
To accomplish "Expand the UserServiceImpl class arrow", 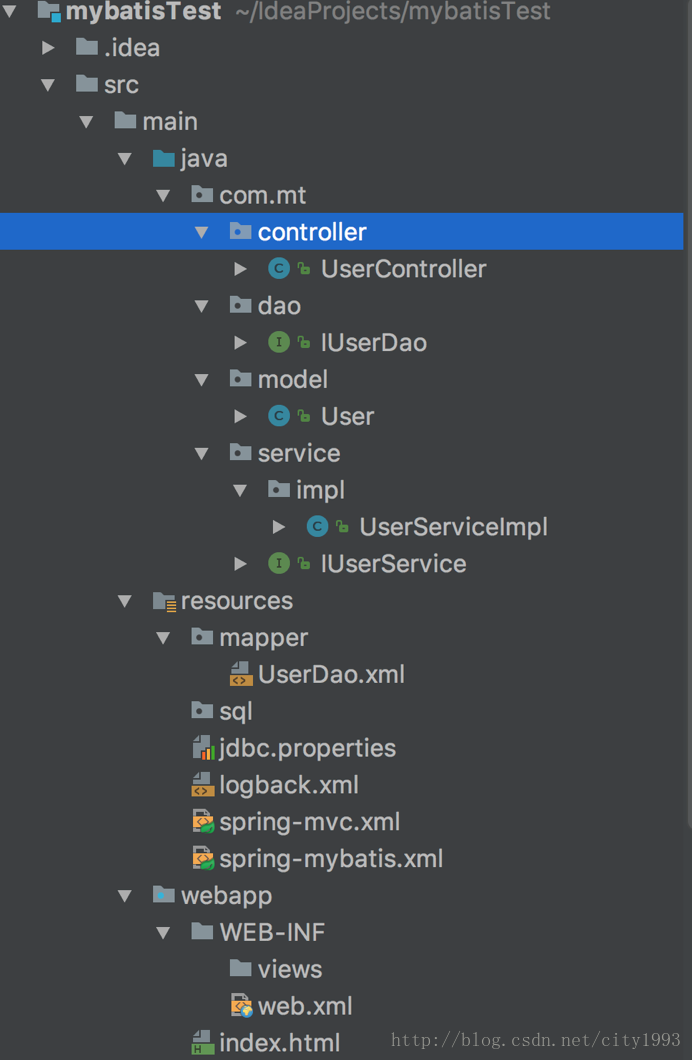I will [x=278, y=527].
